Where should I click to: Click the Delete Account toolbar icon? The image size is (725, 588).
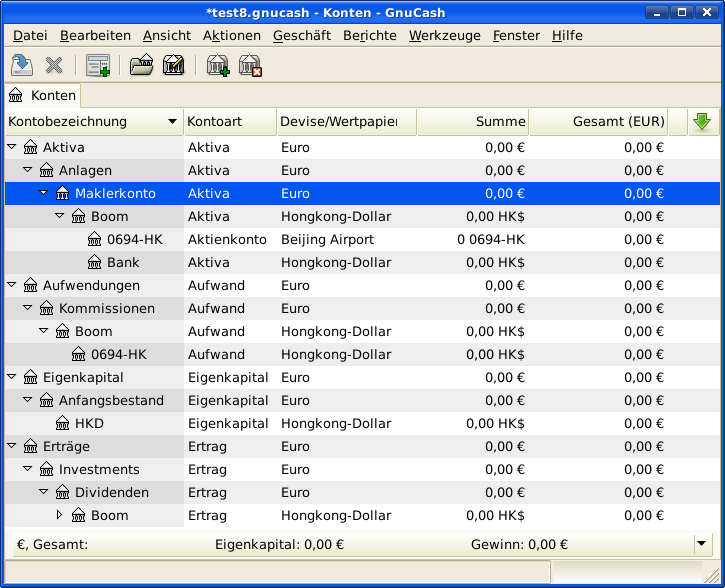pos(250,66)
